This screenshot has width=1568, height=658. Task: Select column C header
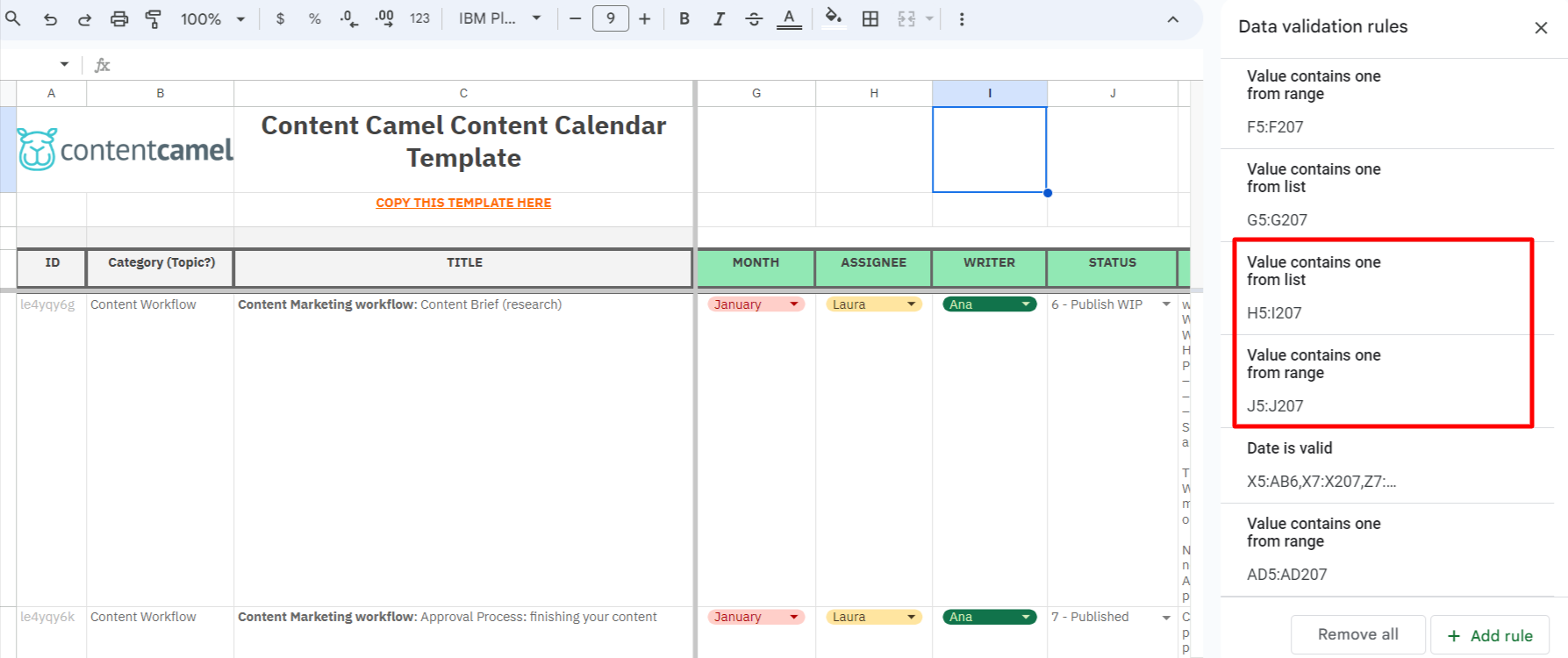(463, 93)
